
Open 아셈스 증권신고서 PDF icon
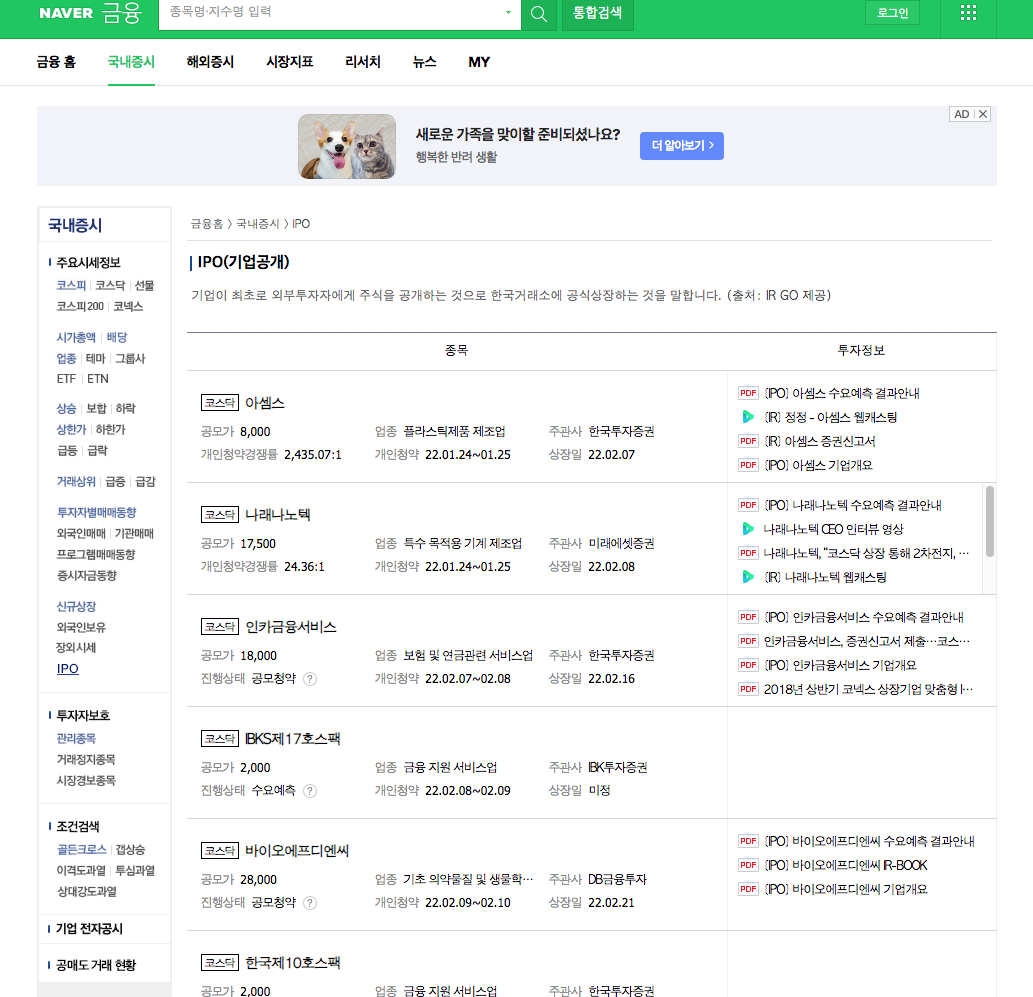click(748, 441)
